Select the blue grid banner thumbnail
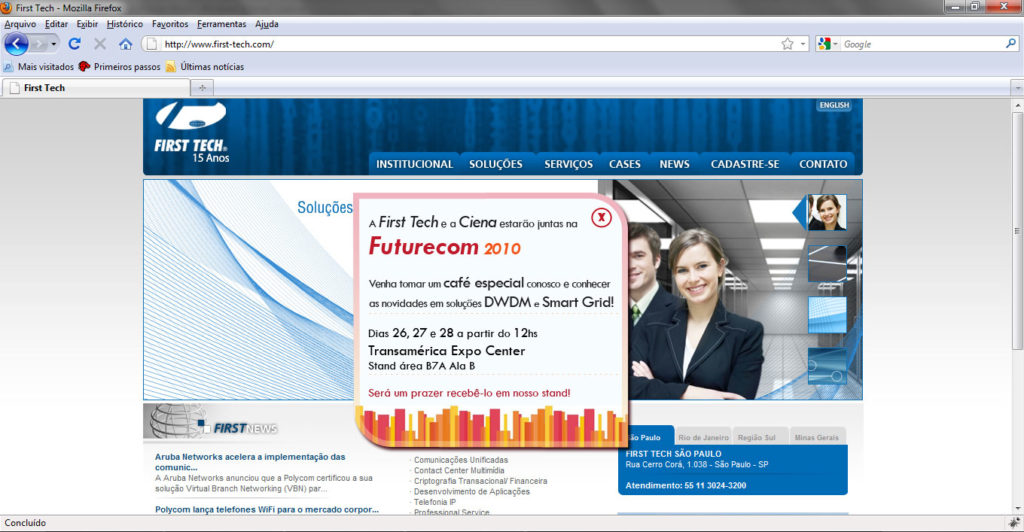 [x=827, y=315]
